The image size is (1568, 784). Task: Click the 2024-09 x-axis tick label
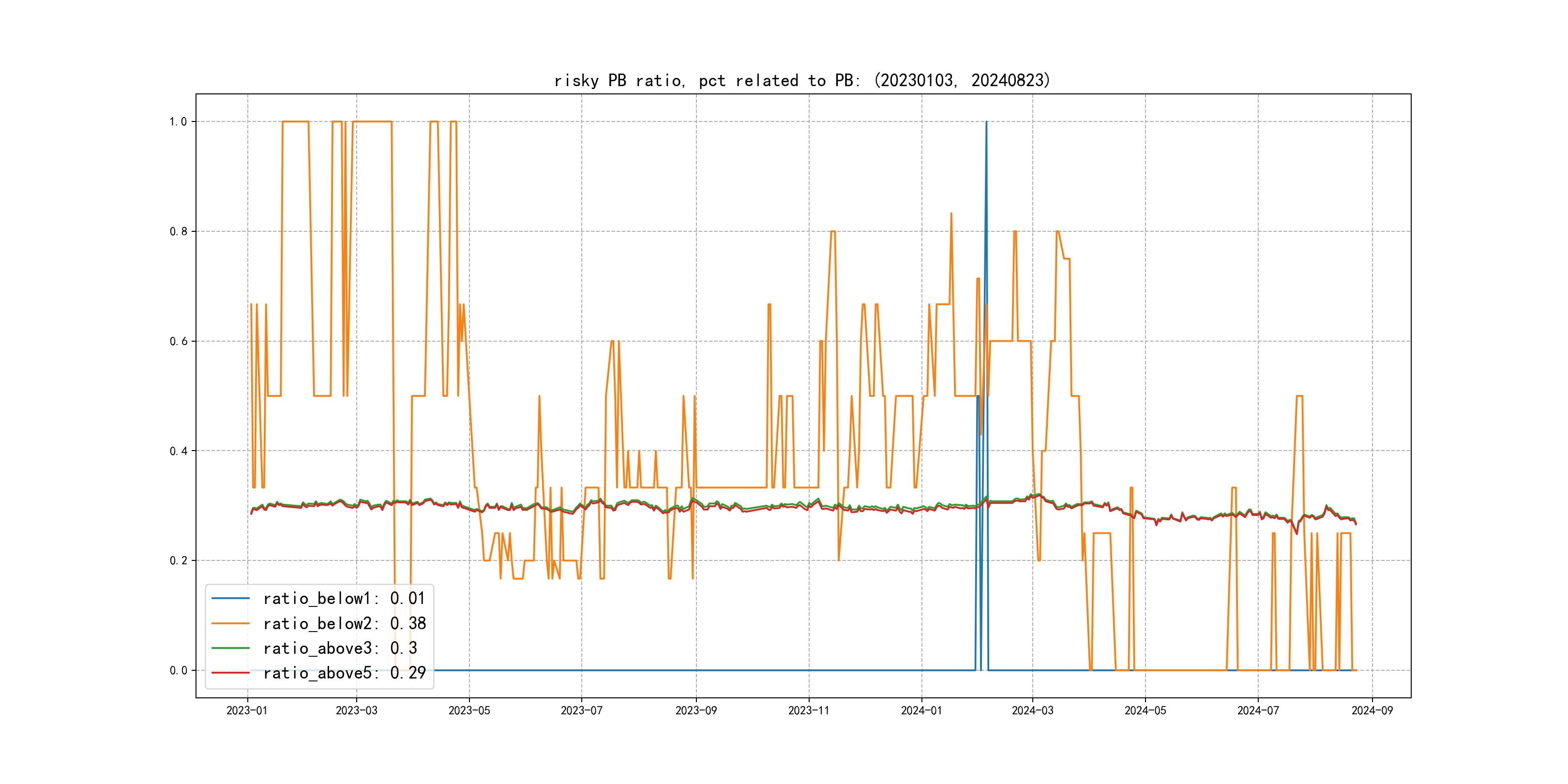click(1372, 710)
